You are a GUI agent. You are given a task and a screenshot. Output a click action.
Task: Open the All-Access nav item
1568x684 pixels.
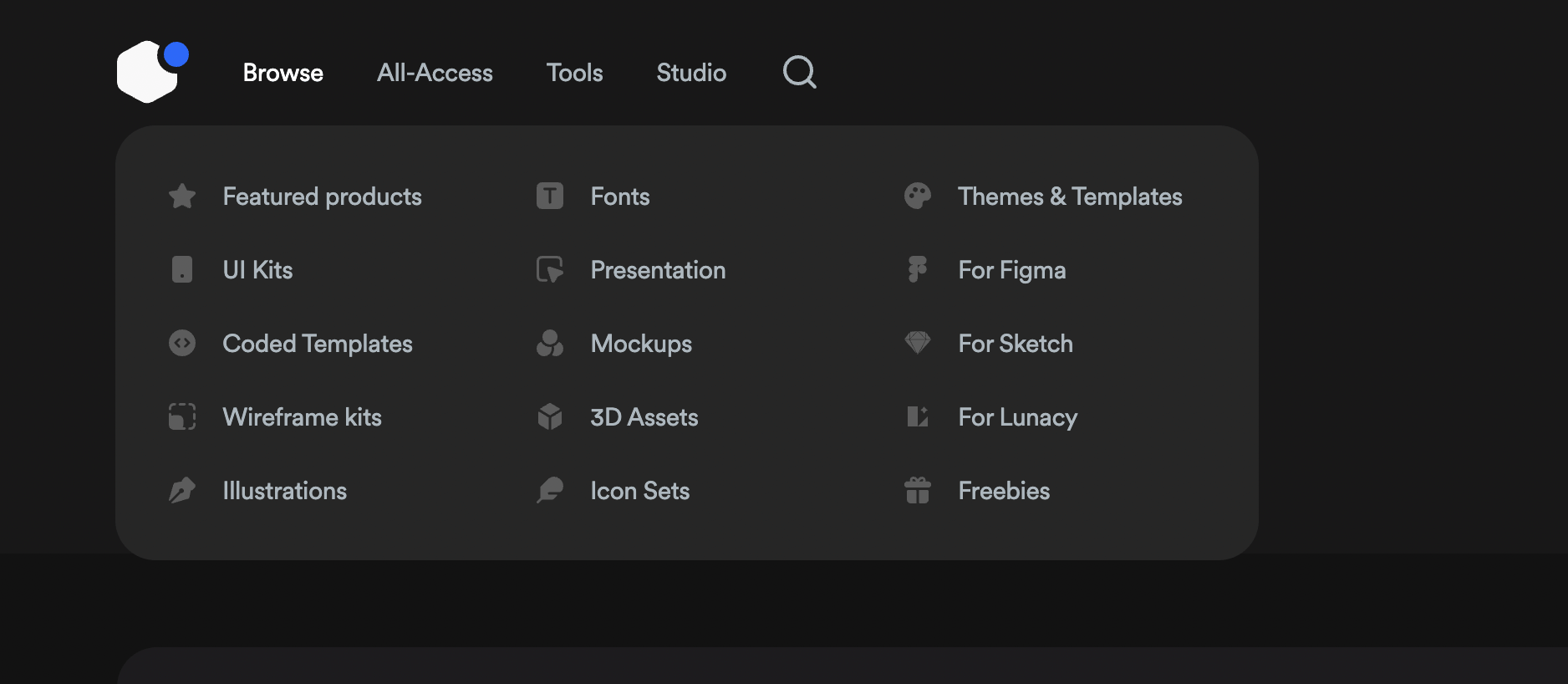tap(435, 73)
